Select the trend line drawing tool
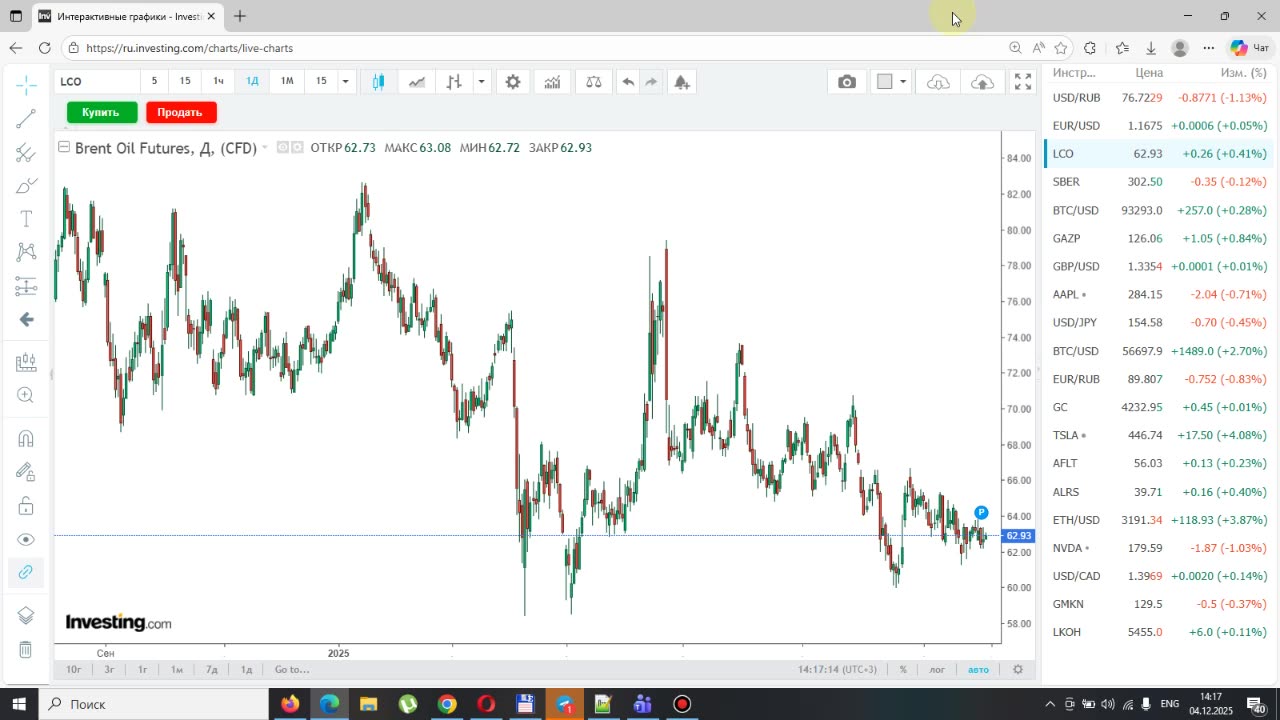The width and height of the screenshot is (1280, 720). (26, 119)
